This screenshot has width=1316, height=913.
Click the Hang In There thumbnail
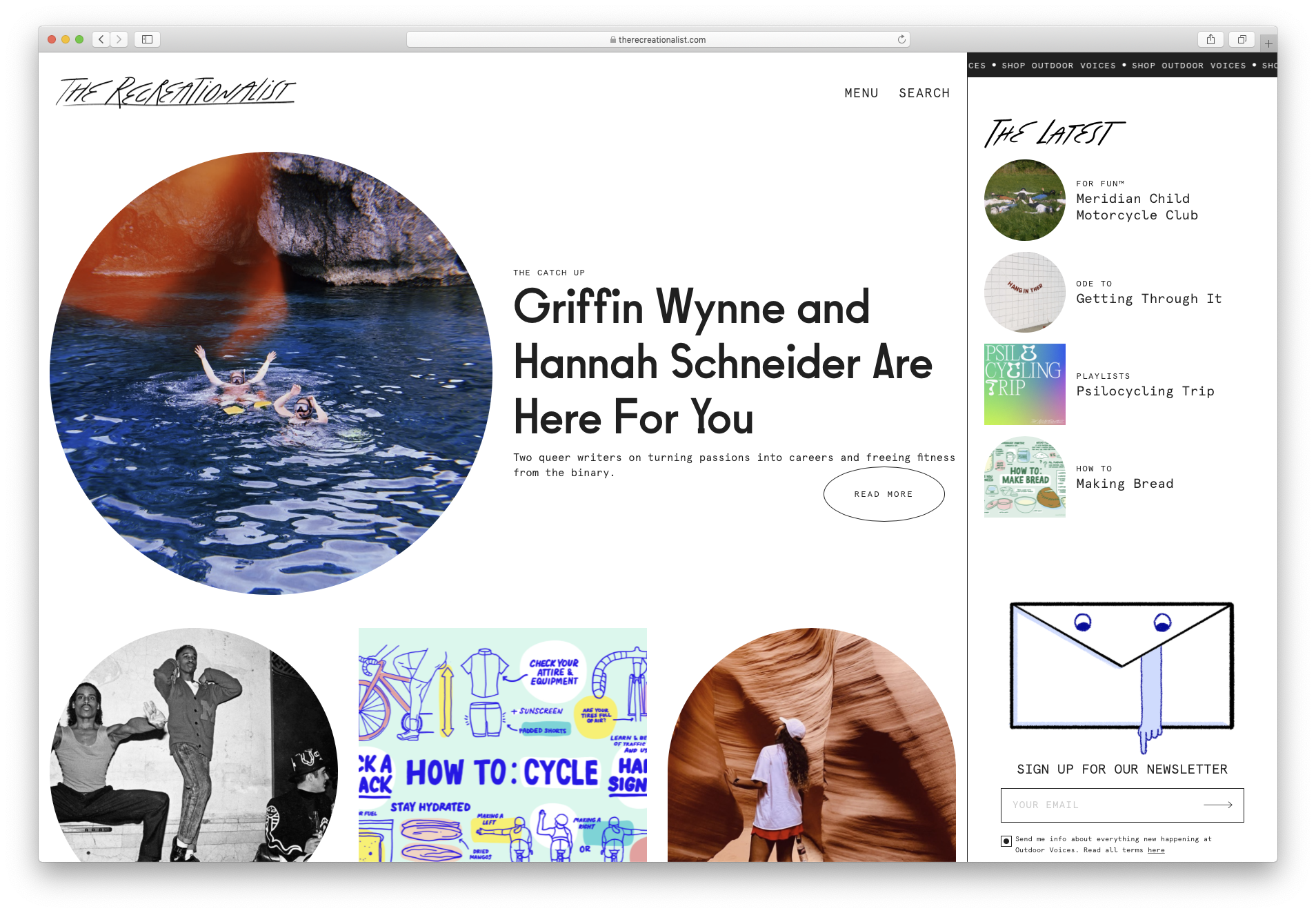(1024, 292)
